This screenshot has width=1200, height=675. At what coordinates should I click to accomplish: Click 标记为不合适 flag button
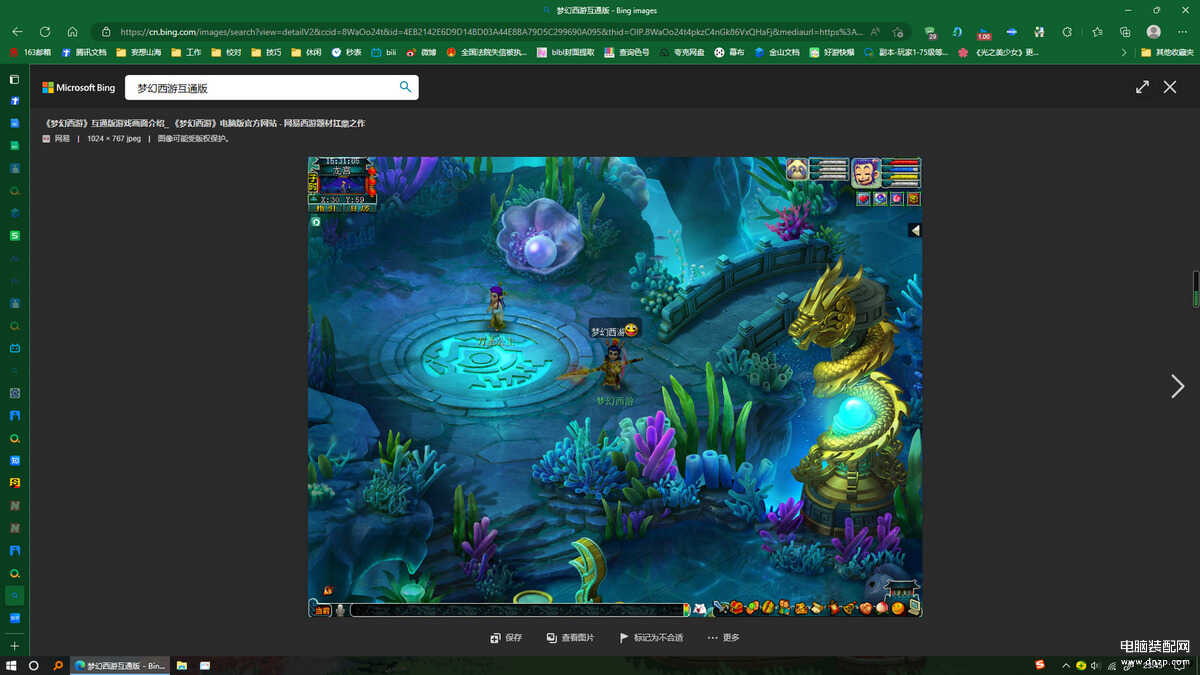point(651,638)
